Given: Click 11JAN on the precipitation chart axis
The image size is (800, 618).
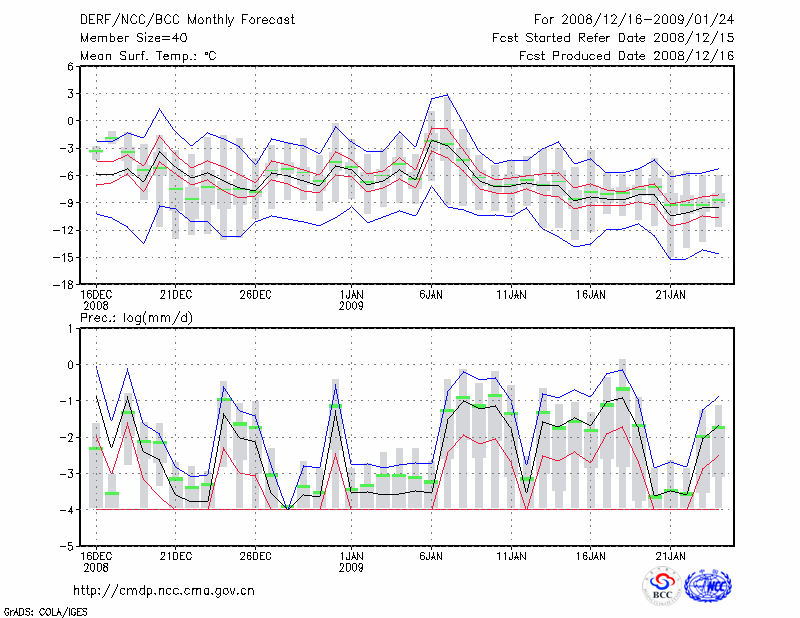Looking at the screenshot, I should (x=511, y=555).
